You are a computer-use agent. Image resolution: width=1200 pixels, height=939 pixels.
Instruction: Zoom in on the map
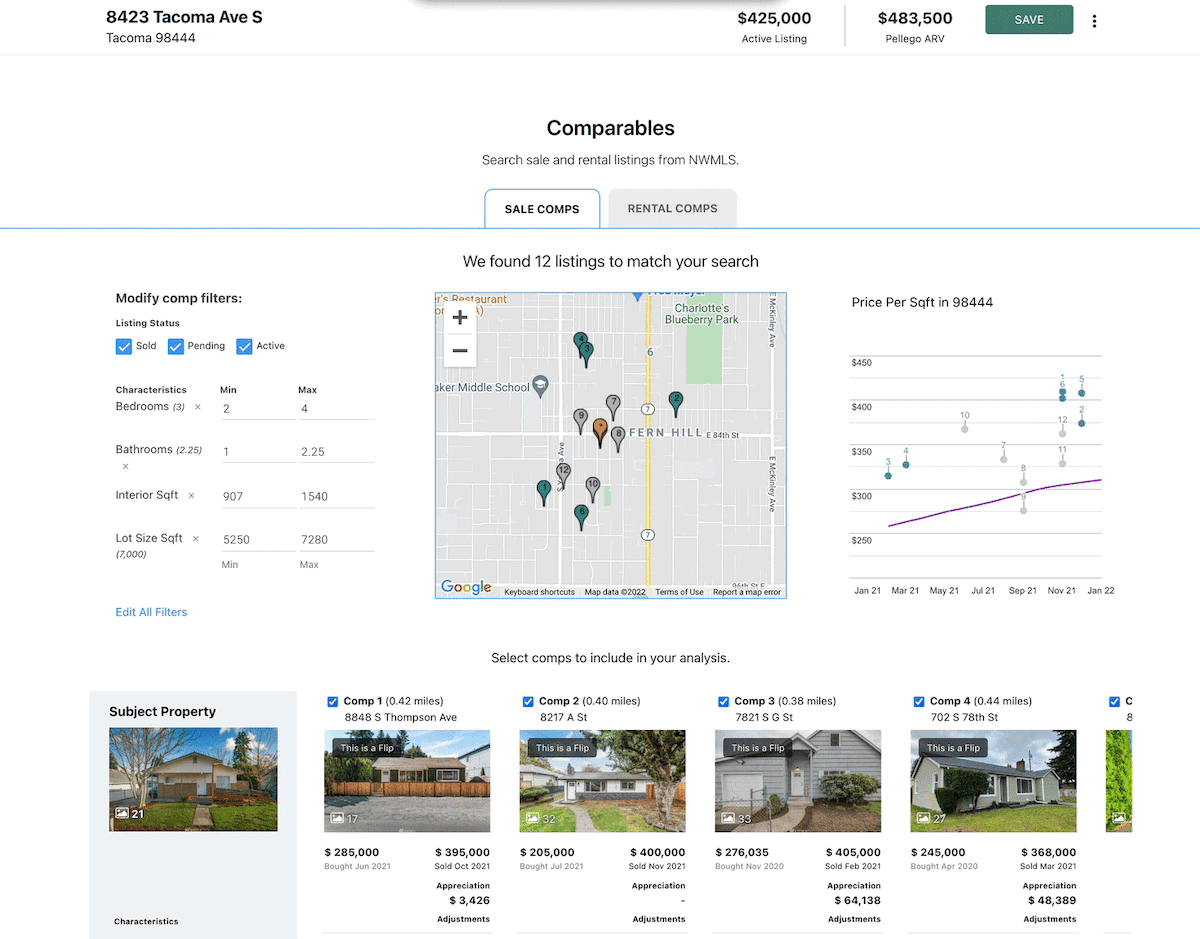tap(460, 318)
